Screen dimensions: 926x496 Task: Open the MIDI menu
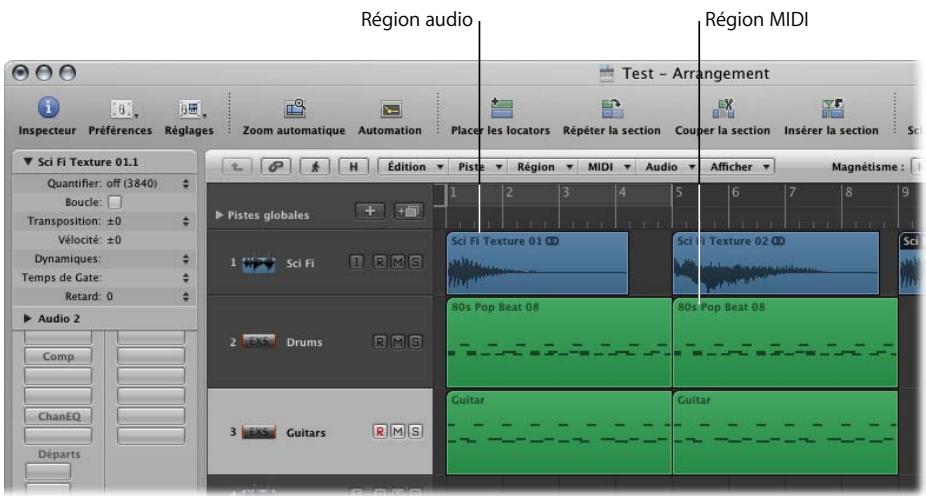[x=607, y=167]
